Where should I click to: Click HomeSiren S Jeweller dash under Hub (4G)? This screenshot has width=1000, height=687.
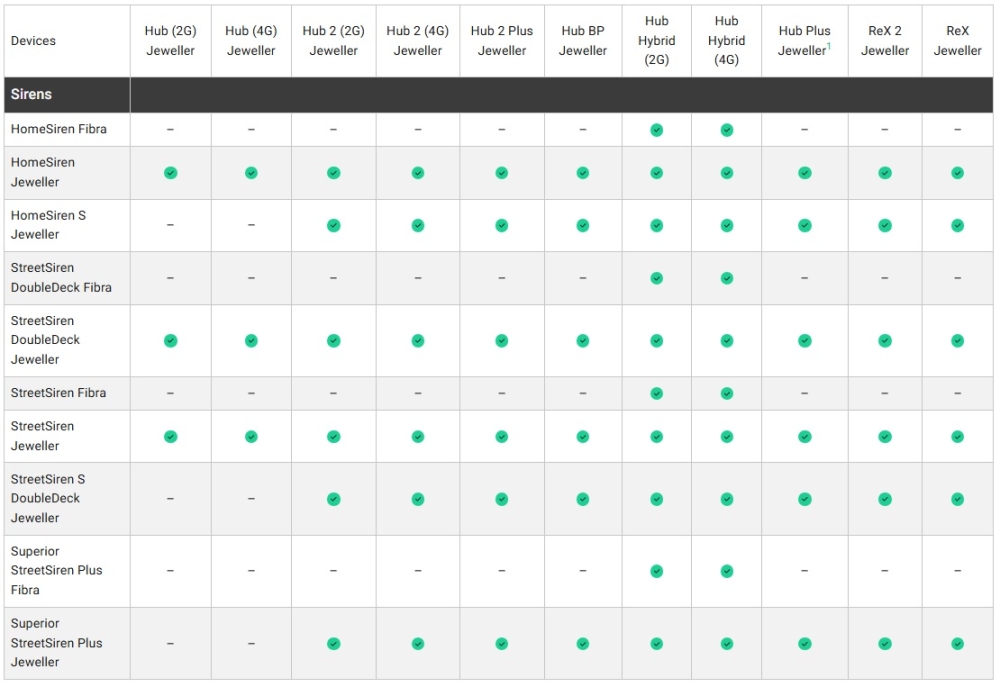[251, 225]
